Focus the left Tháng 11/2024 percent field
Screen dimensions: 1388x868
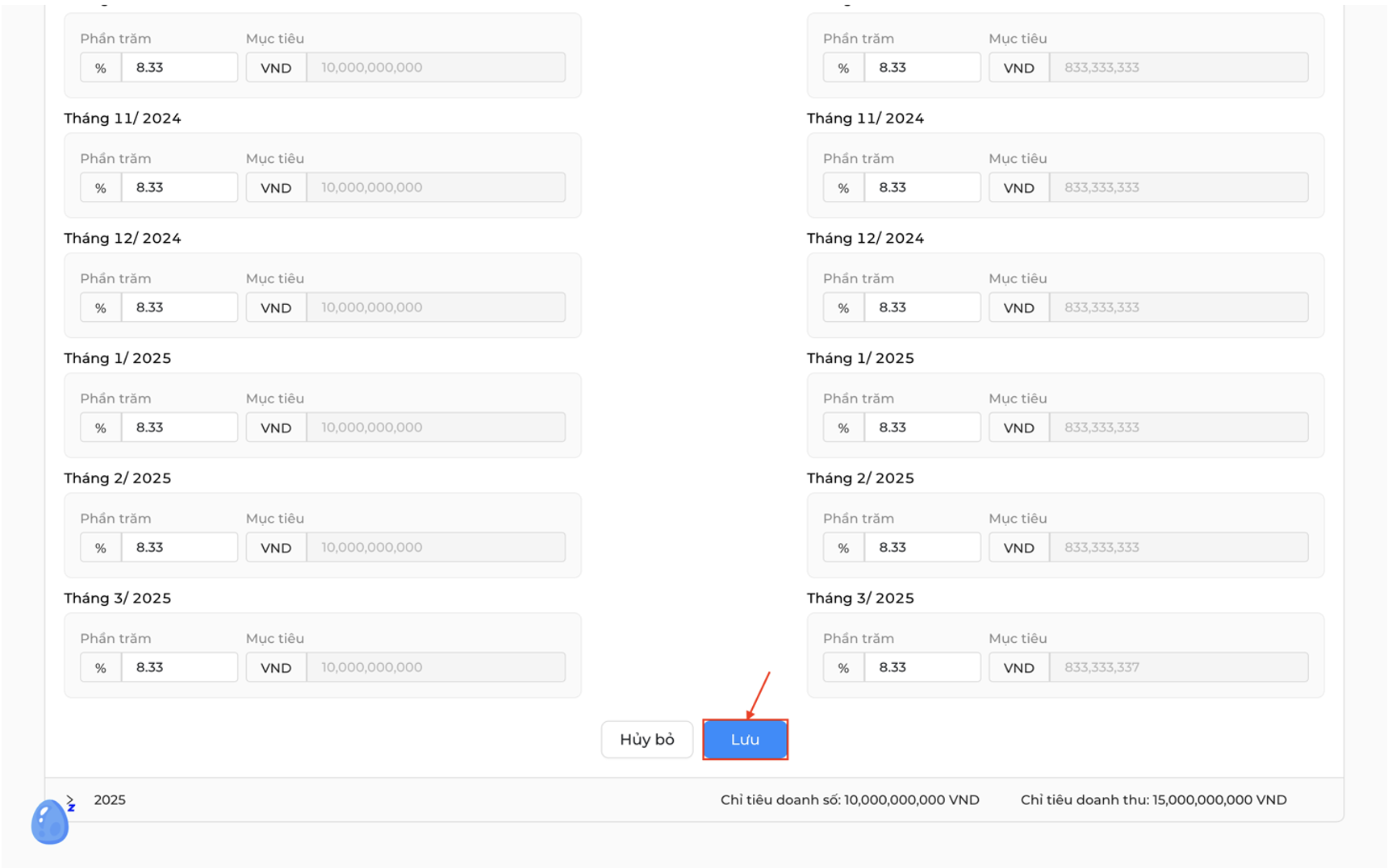(179, 187)
